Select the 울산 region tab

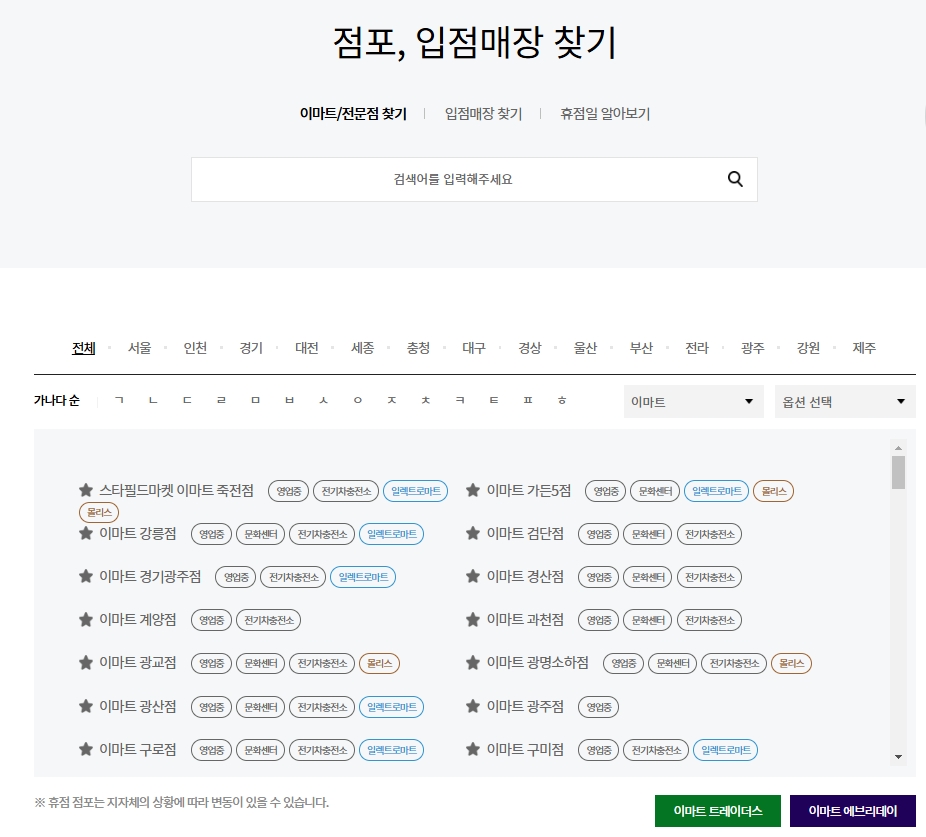(x=585, y=348)
